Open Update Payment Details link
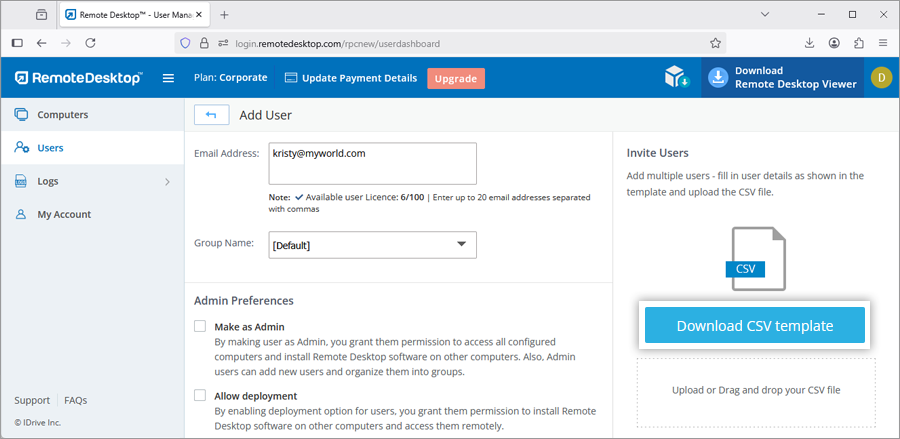 click(x=351, y=79)
